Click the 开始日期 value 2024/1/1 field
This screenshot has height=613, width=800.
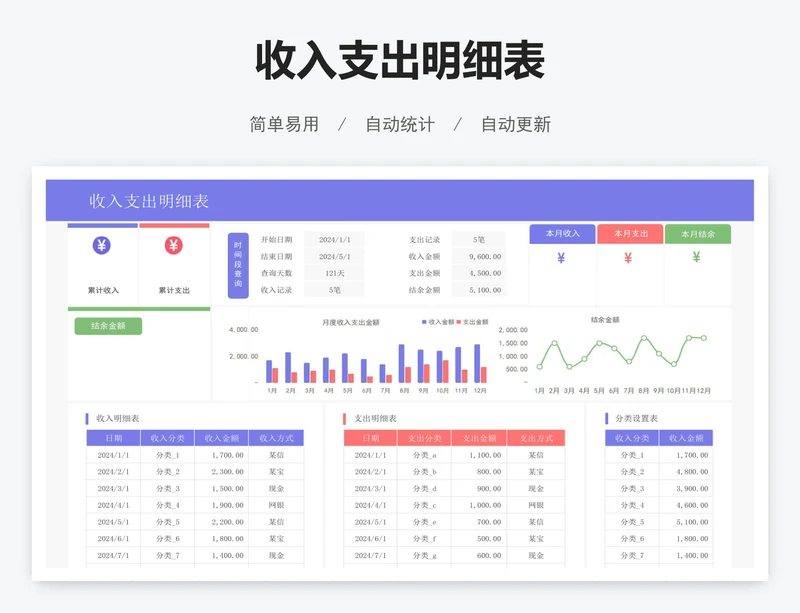click(x=335, y=240)
